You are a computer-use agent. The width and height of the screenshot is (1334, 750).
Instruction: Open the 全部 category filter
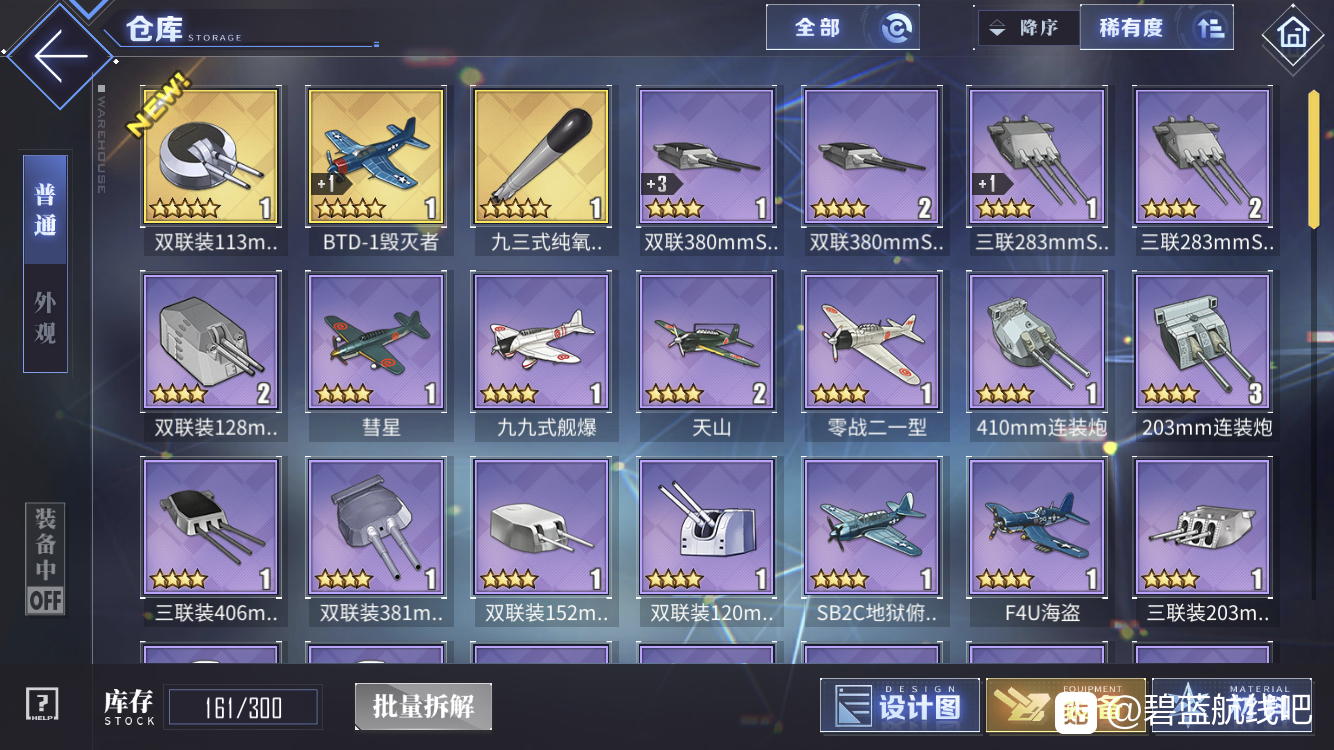(843, 28)
